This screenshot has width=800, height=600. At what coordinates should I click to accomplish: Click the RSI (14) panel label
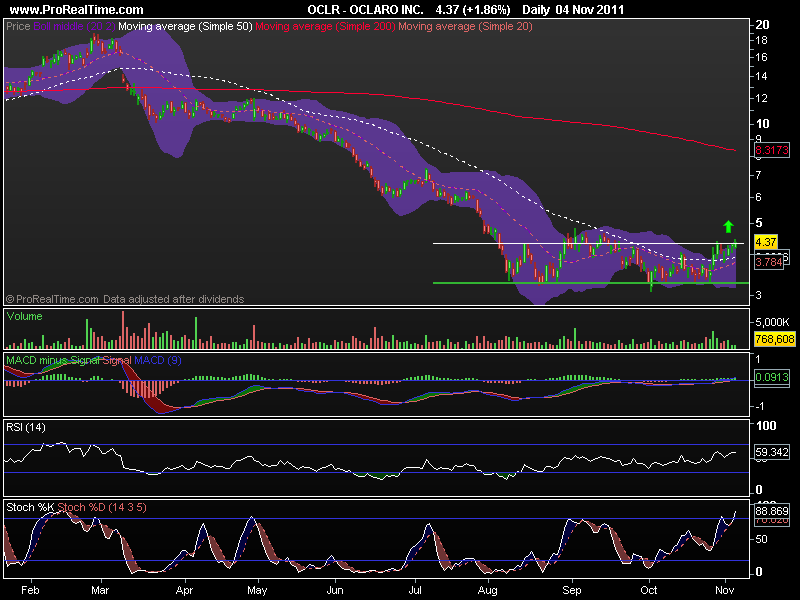[x=26, y=428]
